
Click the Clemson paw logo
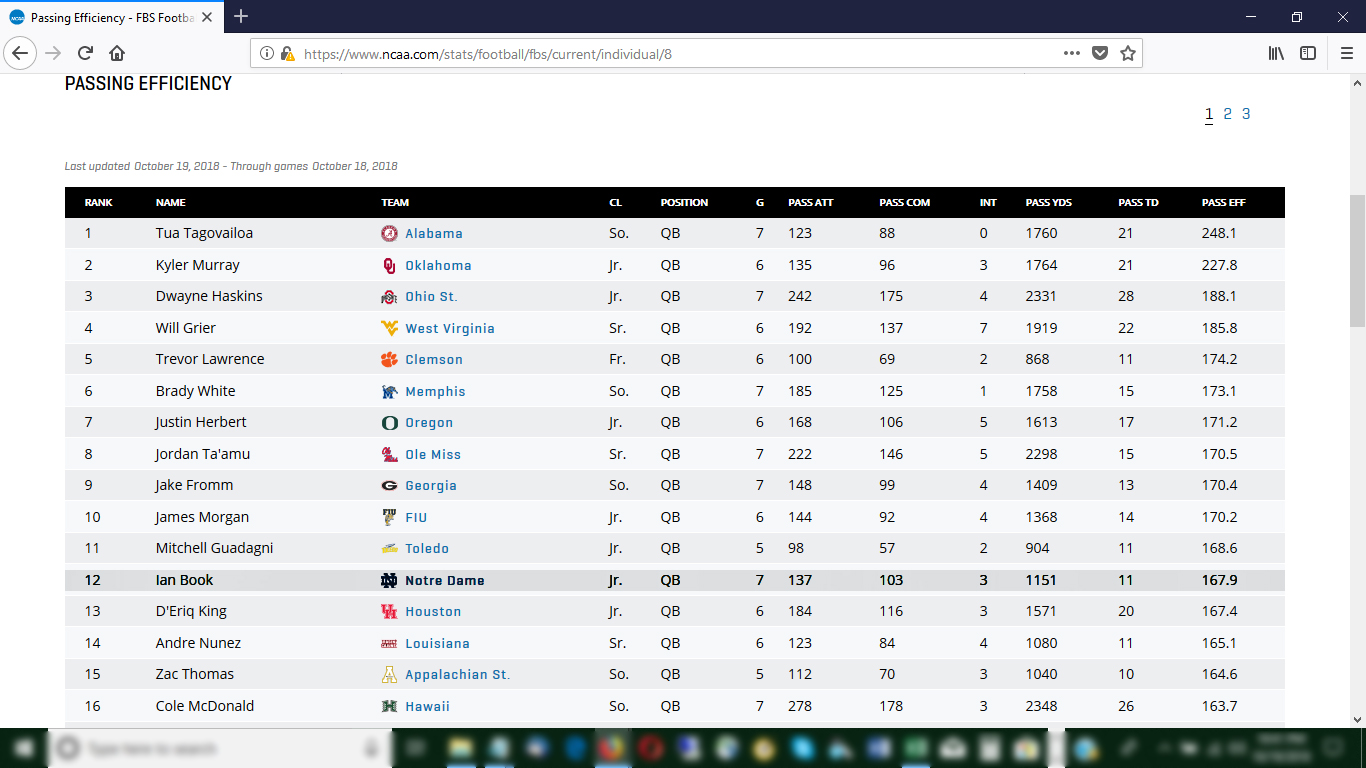coord(389,360)
